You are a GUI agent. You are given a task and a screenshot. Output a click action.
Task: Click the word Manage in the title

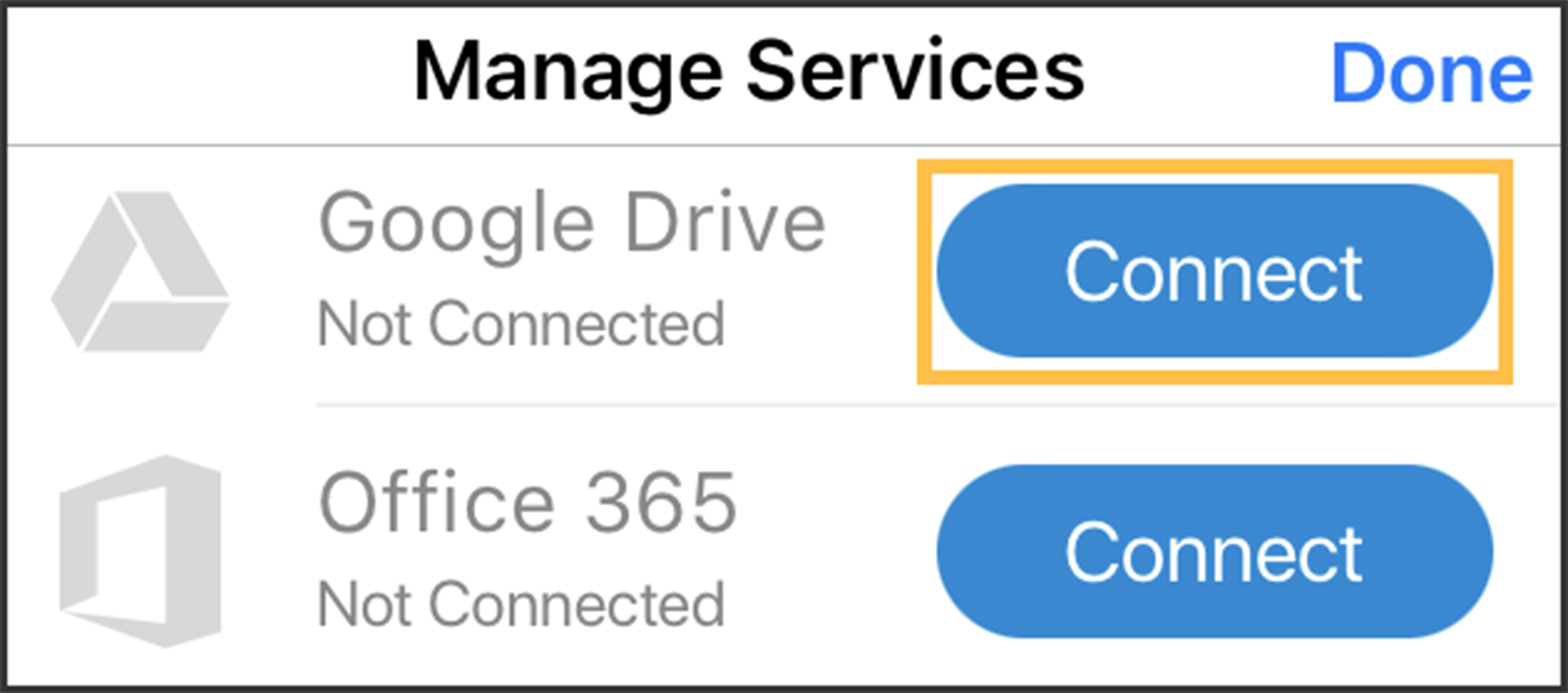point(568,75)
